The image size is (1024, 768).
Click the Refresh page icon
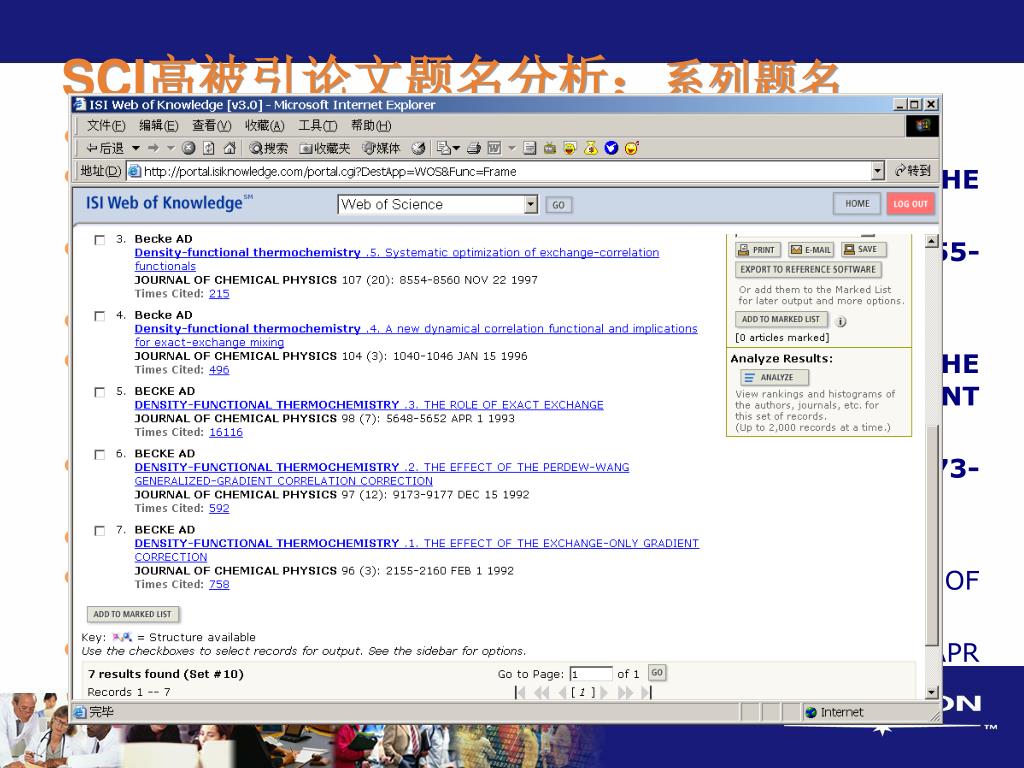tap(208, 148)
